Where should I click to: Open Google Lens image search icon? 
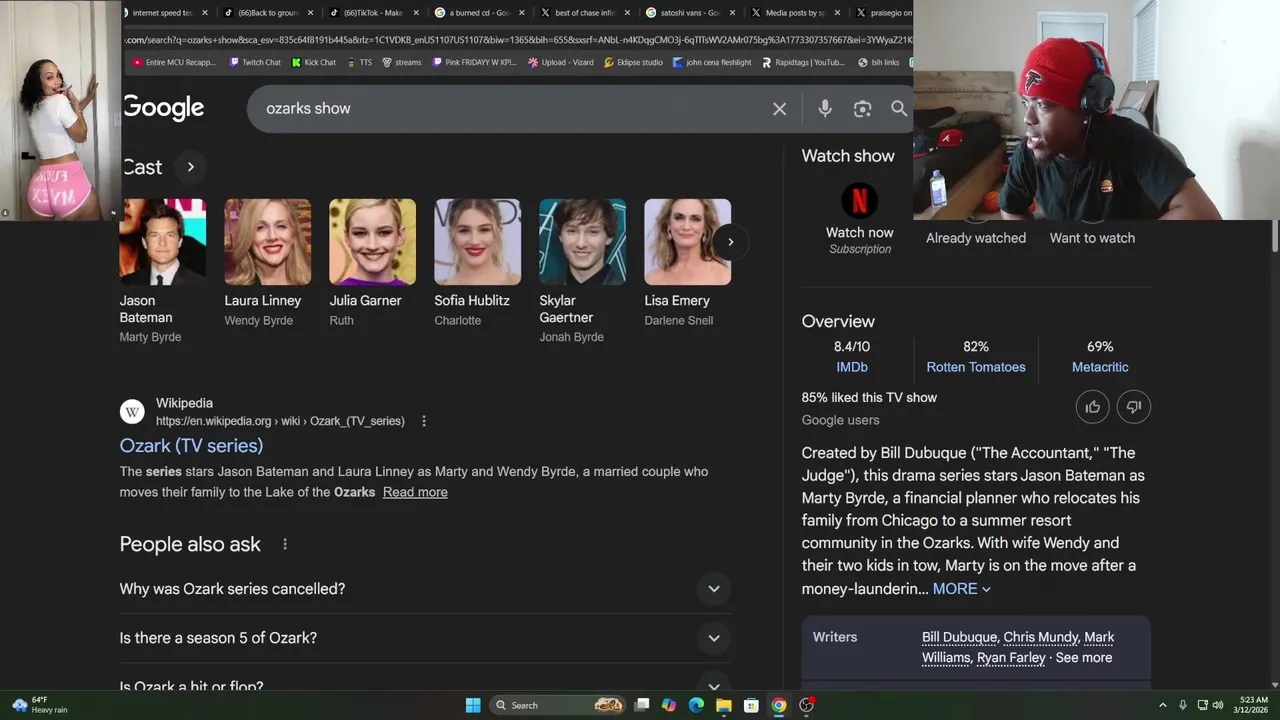(862, 109)
